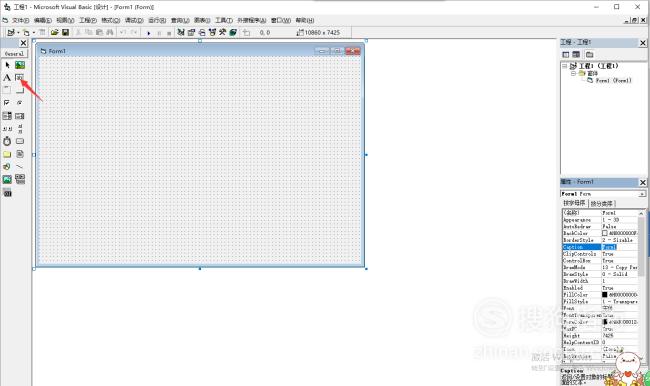Show Toolbox via hammer-wrench toolbar icon
The image size is (650, 386).
223,32
